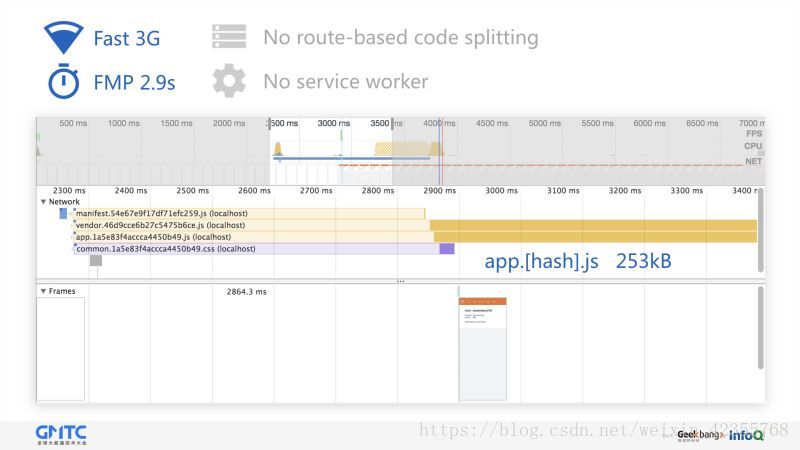Click the app.[hash].js 253kB annotation
This screenshot has width=800, height=450.
click(578, 261)
